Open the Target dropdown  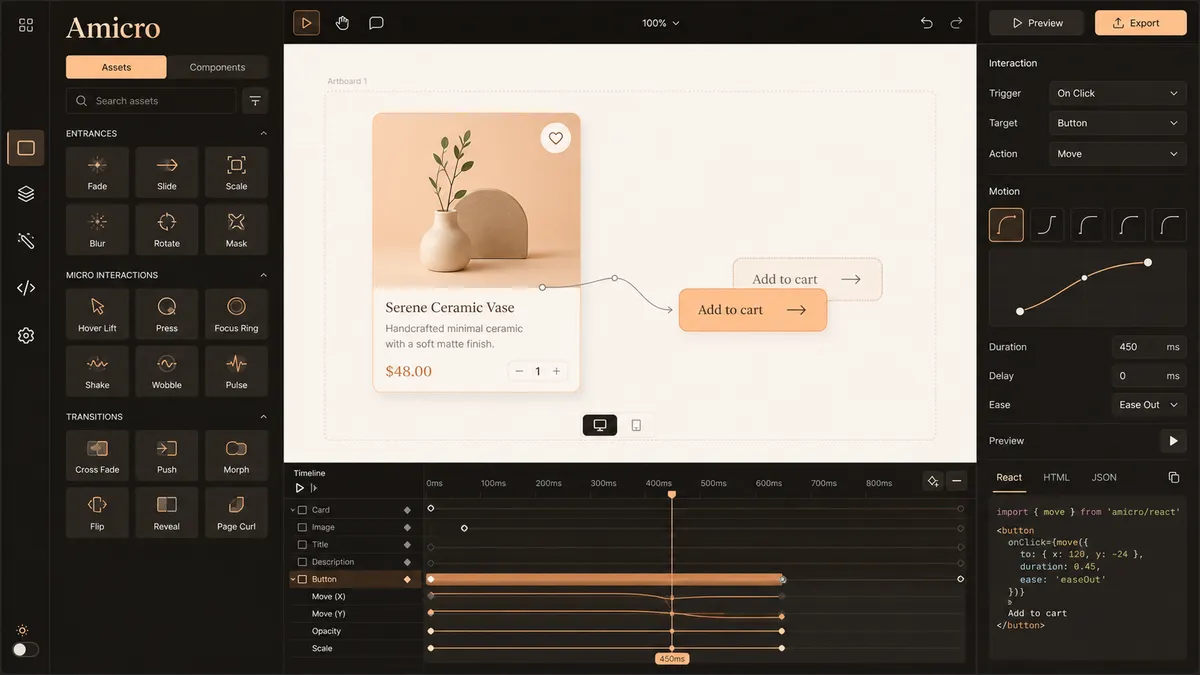1118,123
